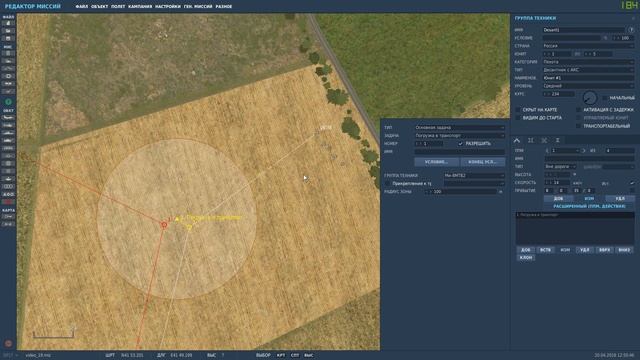Click second map tool icon under КАРТА

pyautogui.click(x=8, y=224)
